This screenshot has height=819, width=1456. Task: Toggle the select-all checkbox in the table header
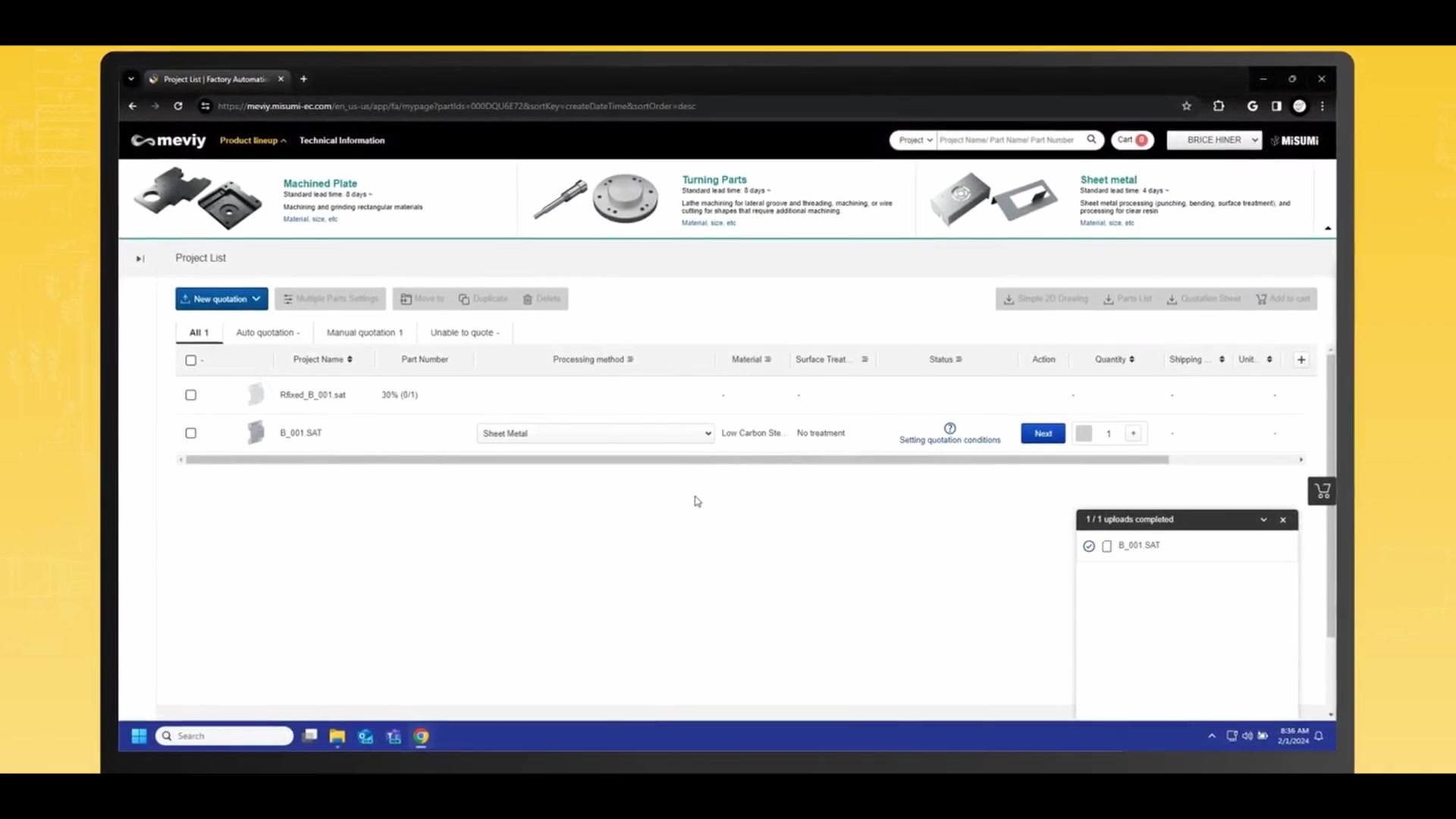(191, 360)
